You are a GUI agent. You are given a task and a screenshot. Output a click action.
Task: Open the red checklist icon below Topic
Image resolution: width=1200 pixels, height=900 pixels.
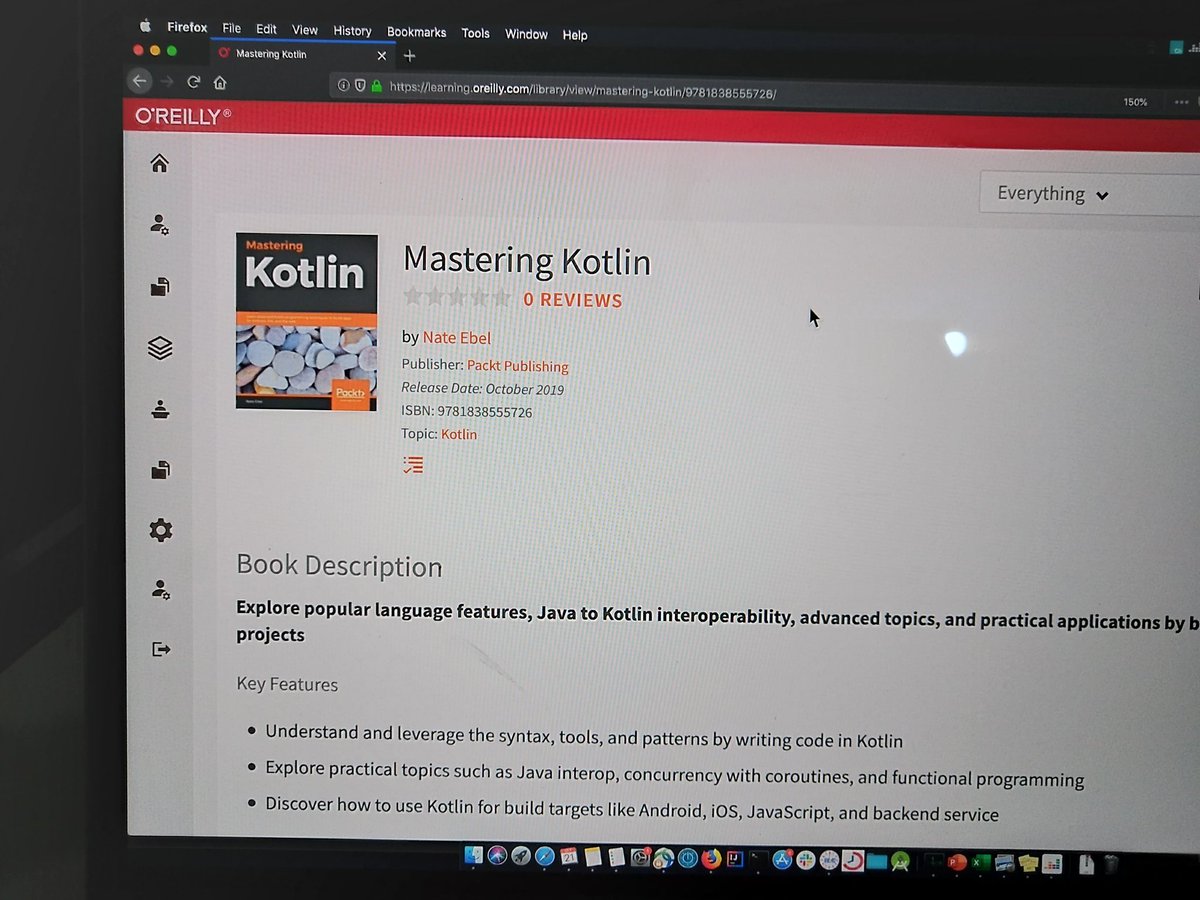coord(413,464)
